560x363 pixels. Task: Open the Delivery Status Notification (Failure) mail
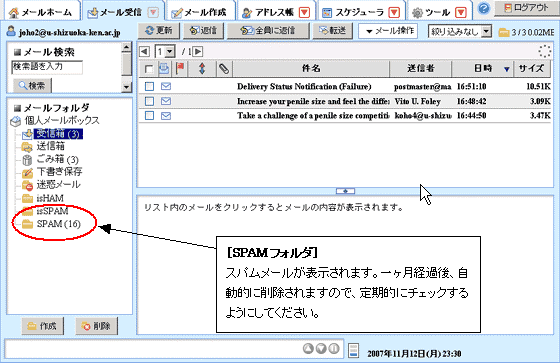point(304,86)
